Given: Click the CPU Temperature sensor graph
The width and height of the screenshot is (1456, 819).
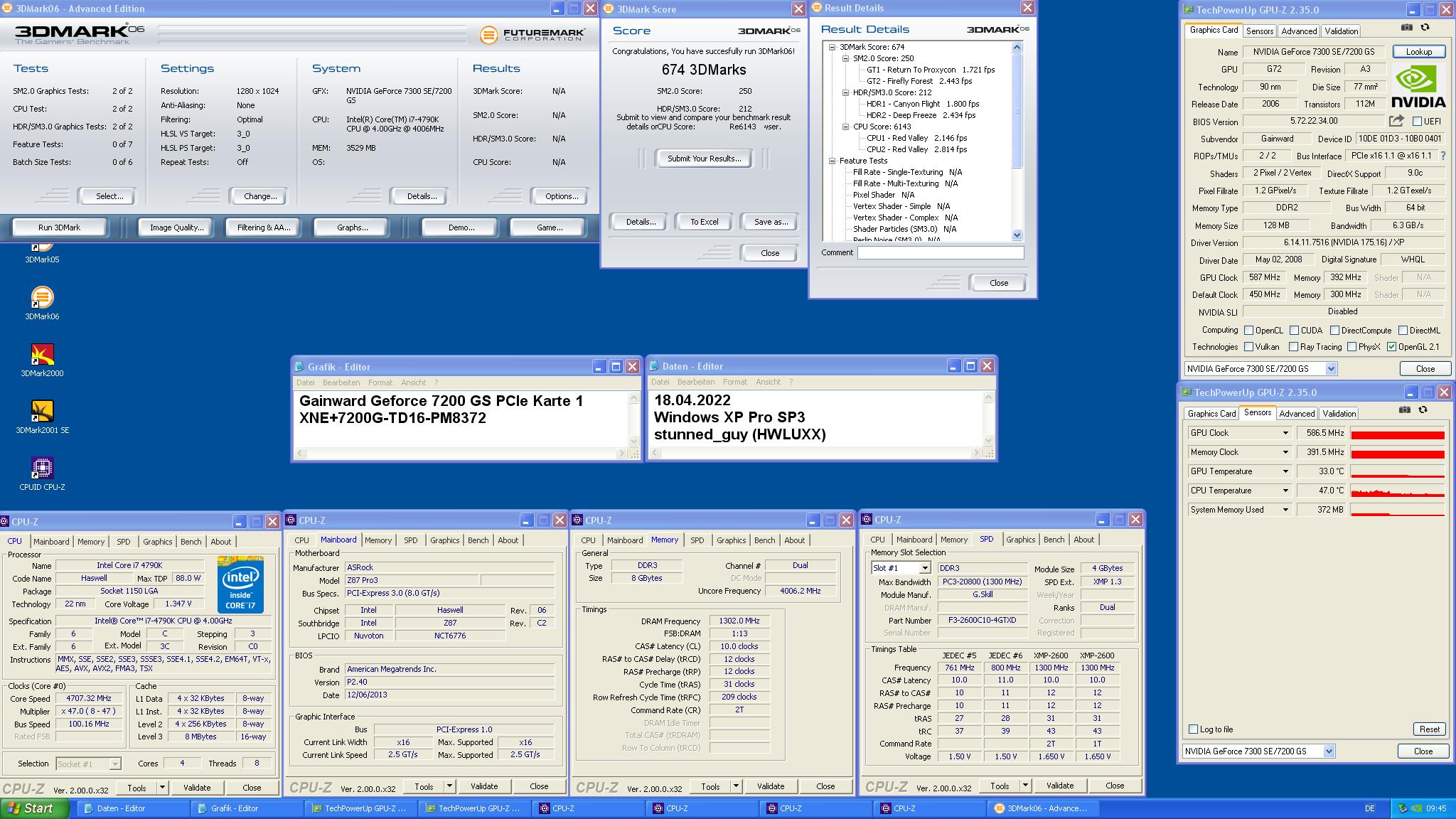Looking at the screenshot, I should [1397, 491].
